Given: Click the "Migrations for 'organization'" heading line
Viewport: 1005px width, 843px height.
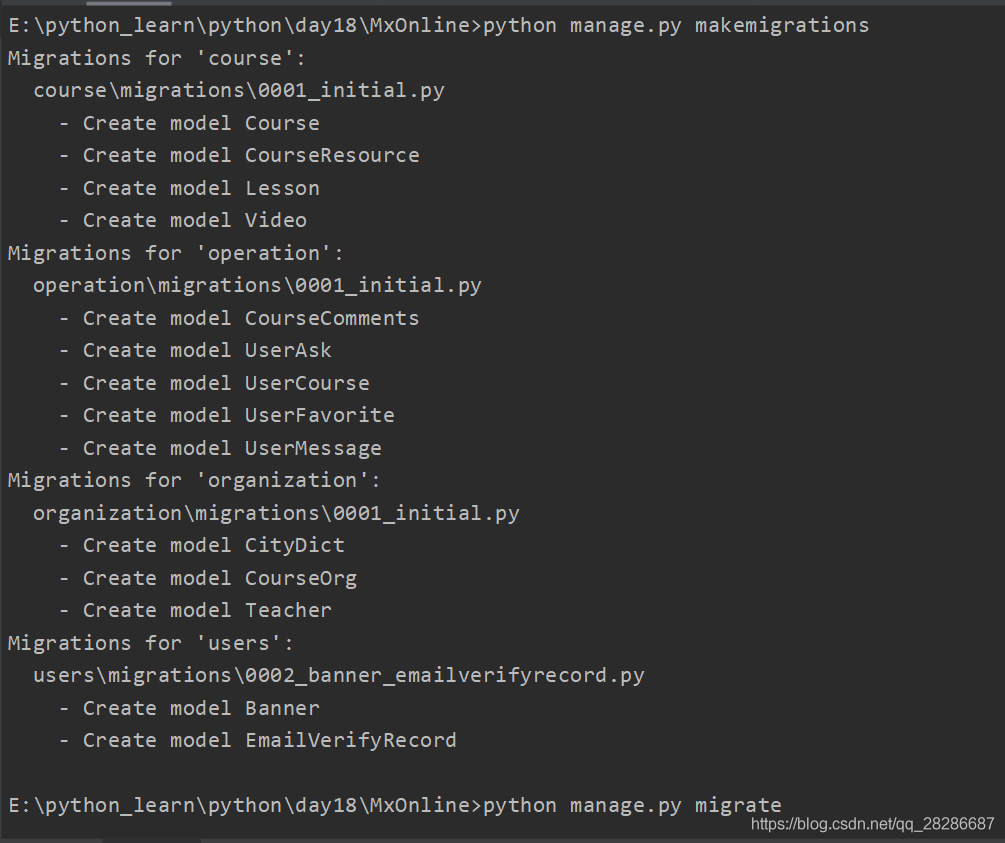Looking at the screenshot, I should point(194,480).
